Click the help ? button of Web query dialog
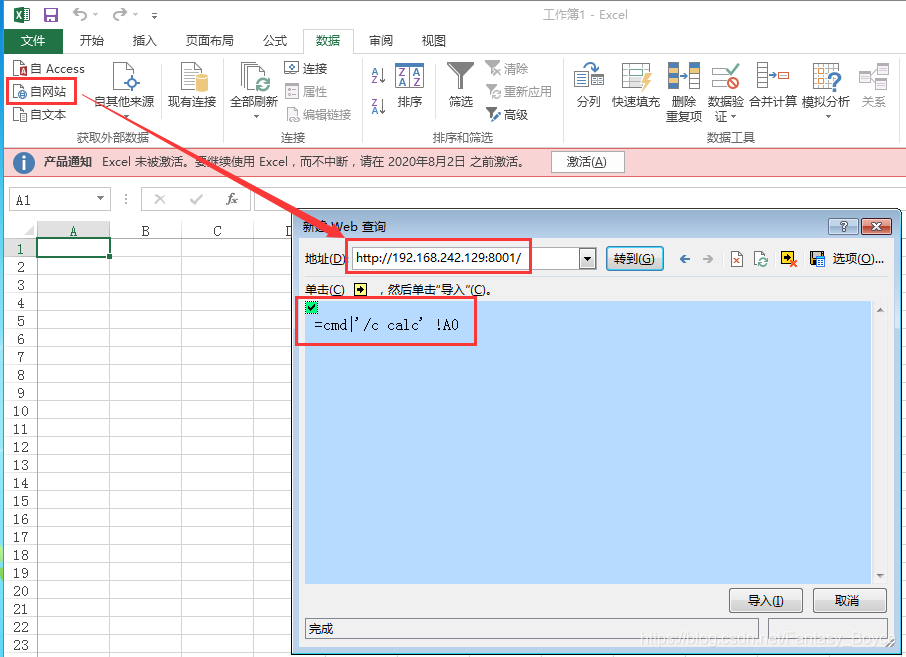This screenshot has width=906, height=657. pyautogui.click(x=843, y=227)
